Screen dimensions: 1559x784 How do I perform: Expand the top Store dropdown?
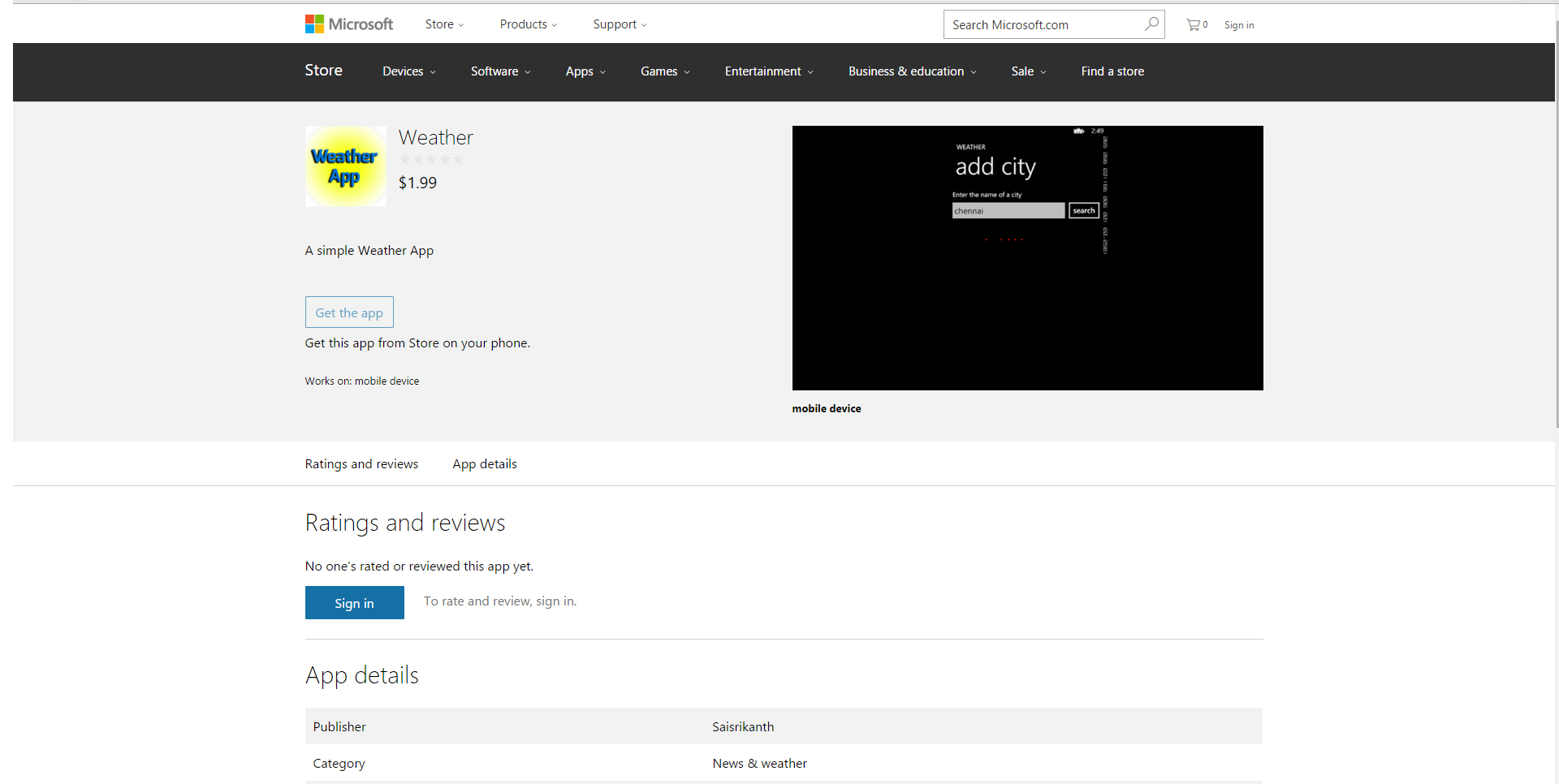444,24
